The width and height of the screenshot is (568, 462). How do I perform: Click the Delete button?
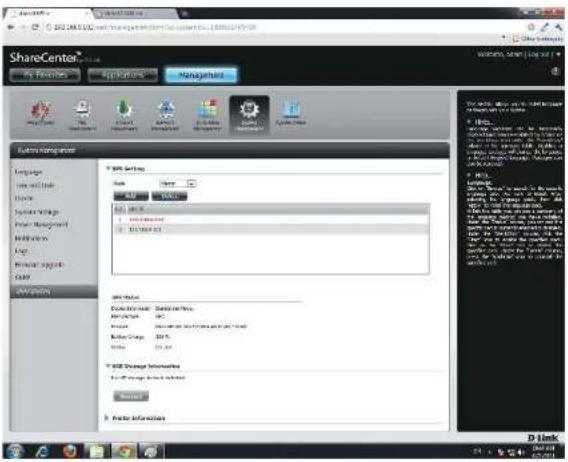click(x=170, y=196)
